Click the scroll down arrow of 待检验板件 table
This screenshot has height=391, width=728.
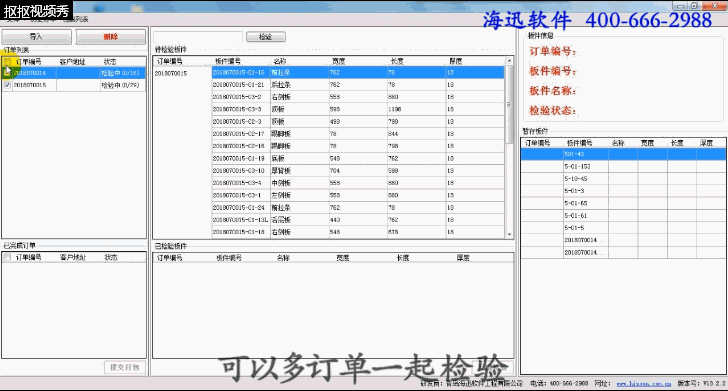(509, 235)
